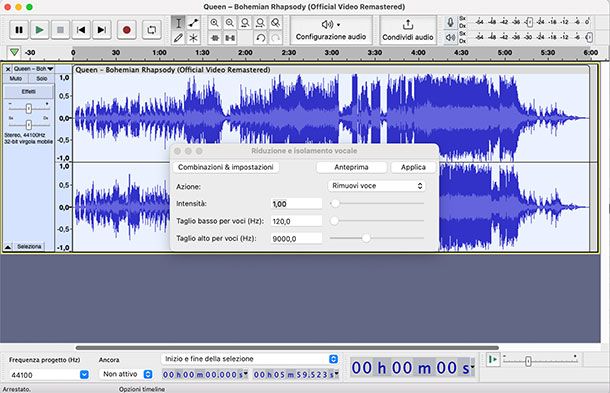Skip to start of track
610x393 pixels.
(x=81, y=30)
